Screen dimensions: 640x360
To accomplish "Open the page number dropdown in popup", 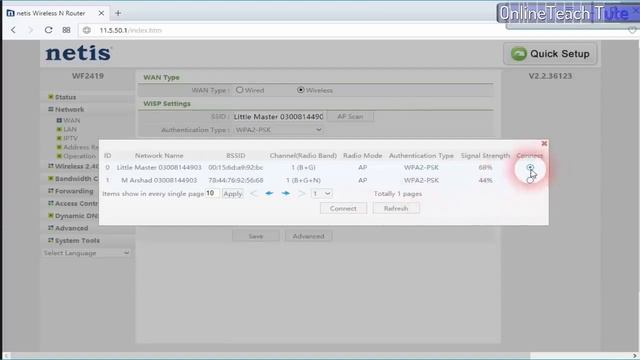I will tap(321, 193).
